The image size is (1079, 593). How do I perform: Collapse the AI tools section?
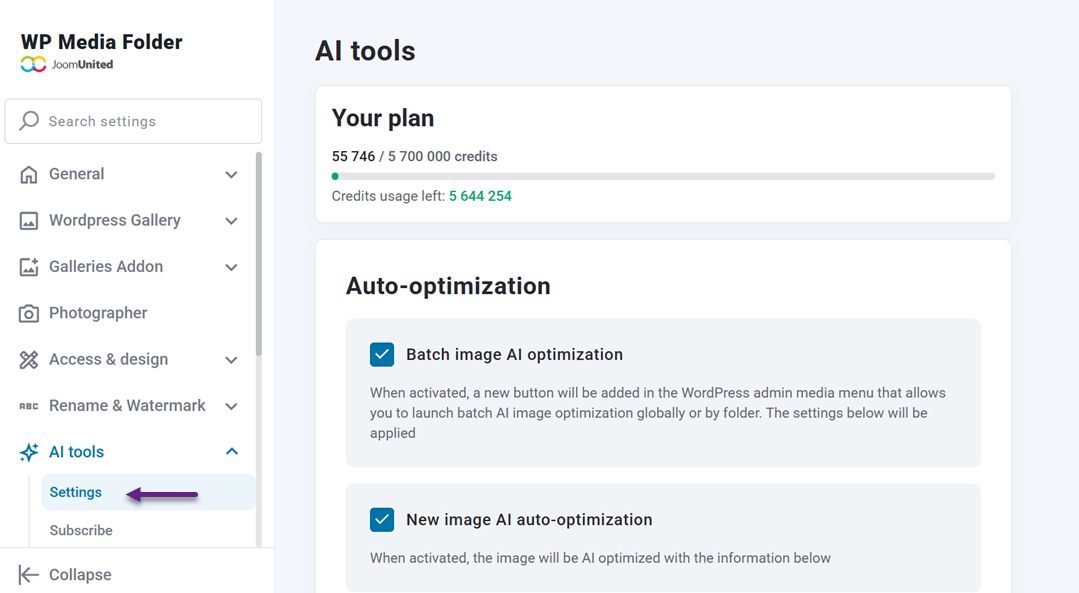[231, 451]
